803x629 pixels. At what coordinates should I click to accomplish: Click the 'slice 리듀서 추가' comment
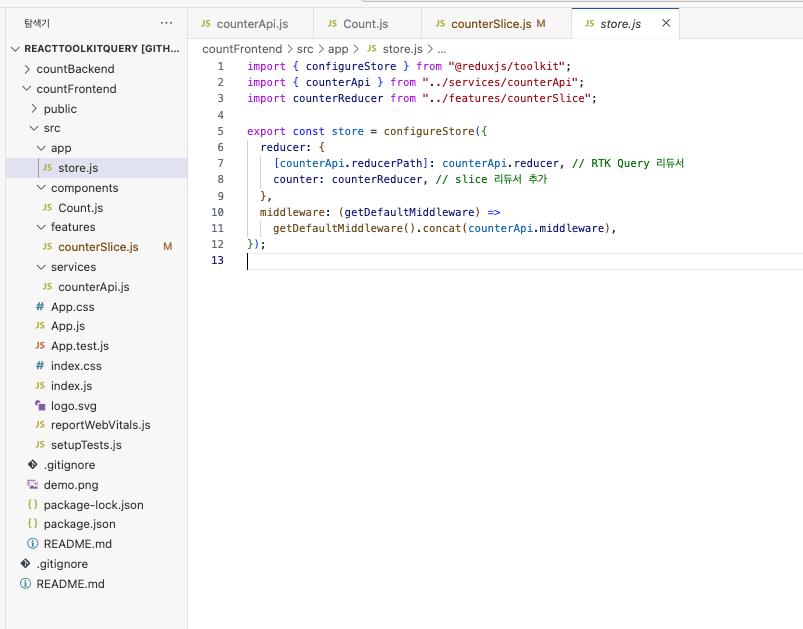coord(492,179)
